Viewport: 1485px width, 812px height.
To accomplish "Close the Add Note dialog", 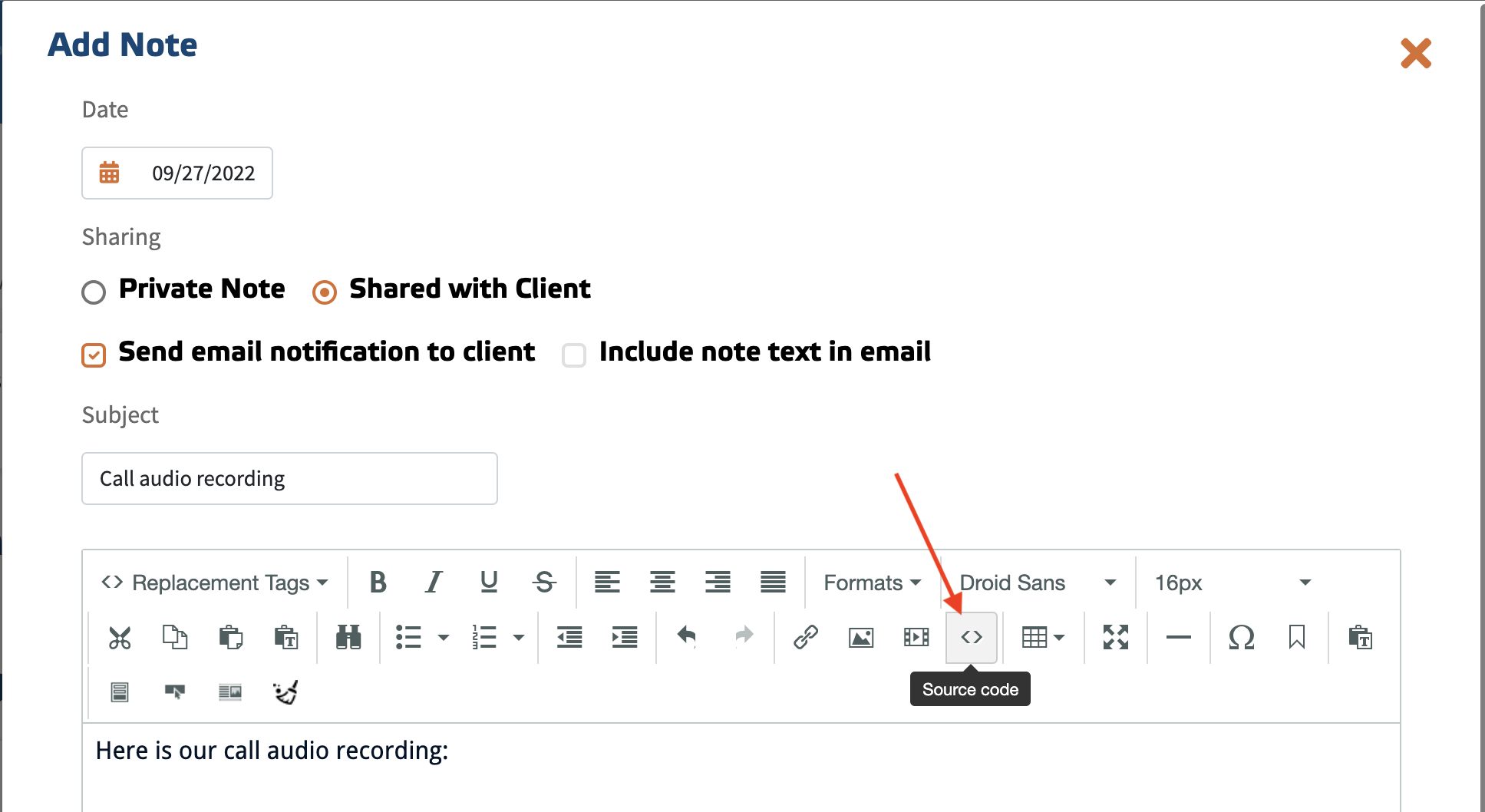I will (x=1415, y=54).
